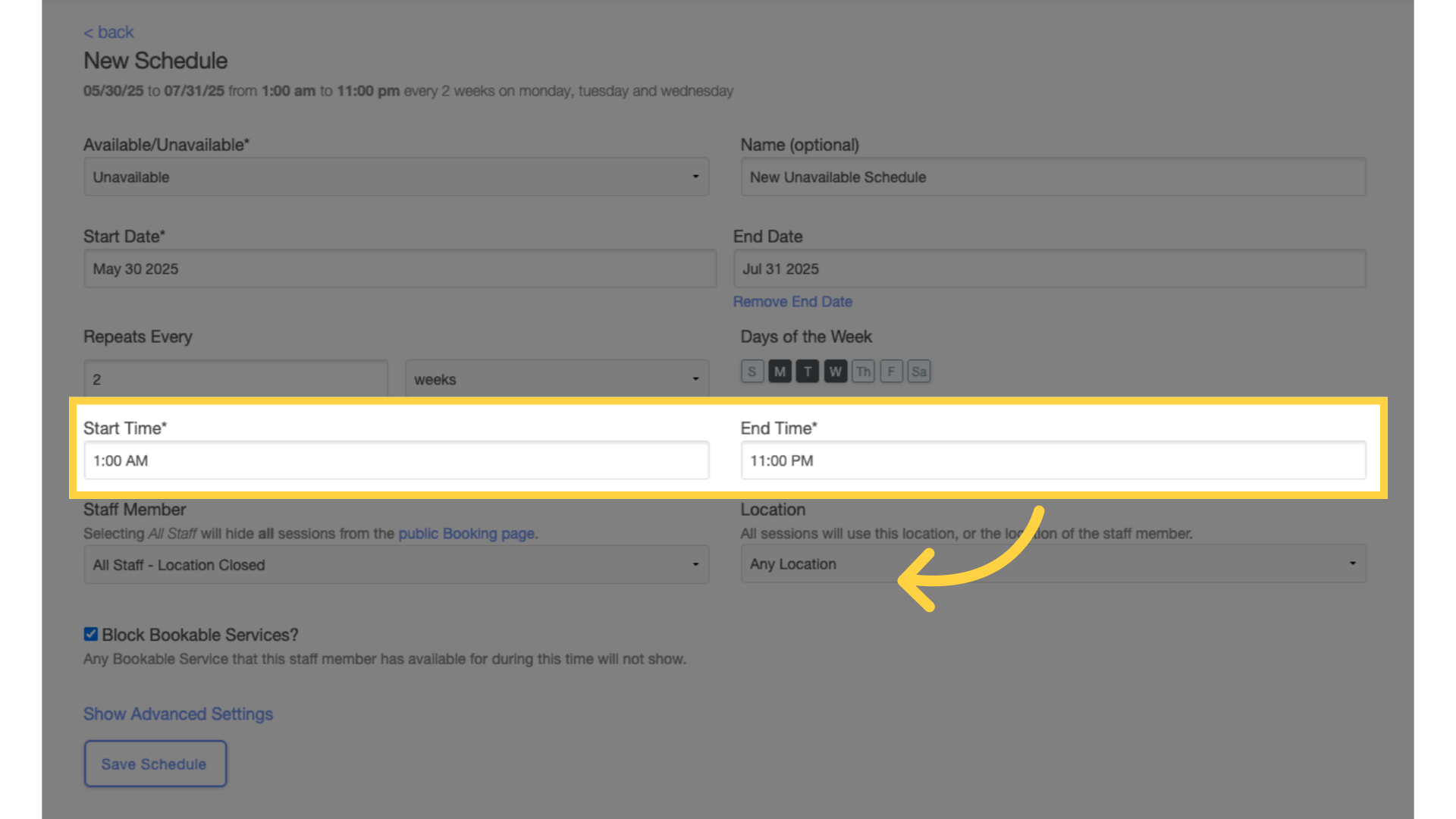
Task: Deselect Tuesday day button
Action: click(808, 372)
